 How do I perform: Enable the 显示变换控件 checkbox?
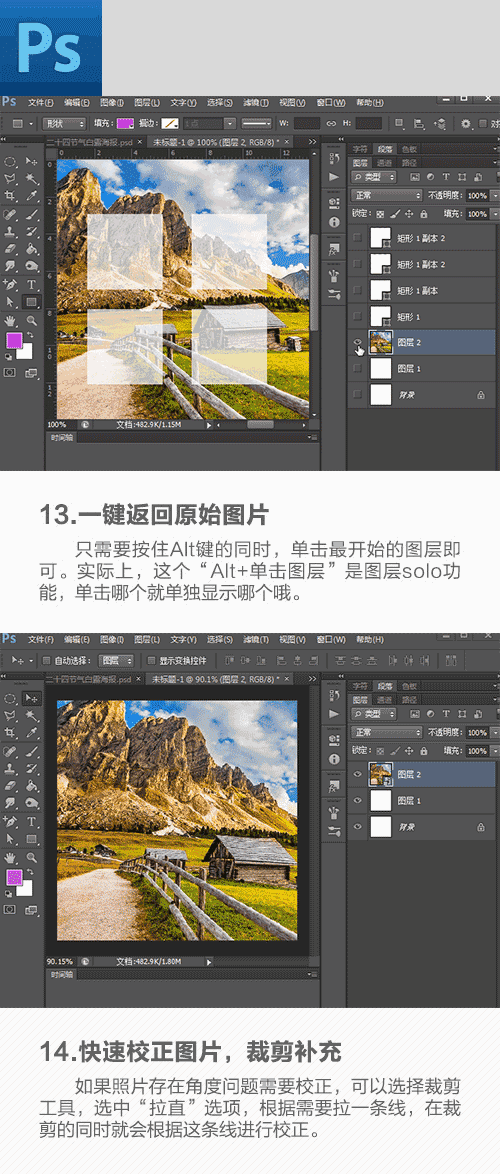(x=150, y=660)
